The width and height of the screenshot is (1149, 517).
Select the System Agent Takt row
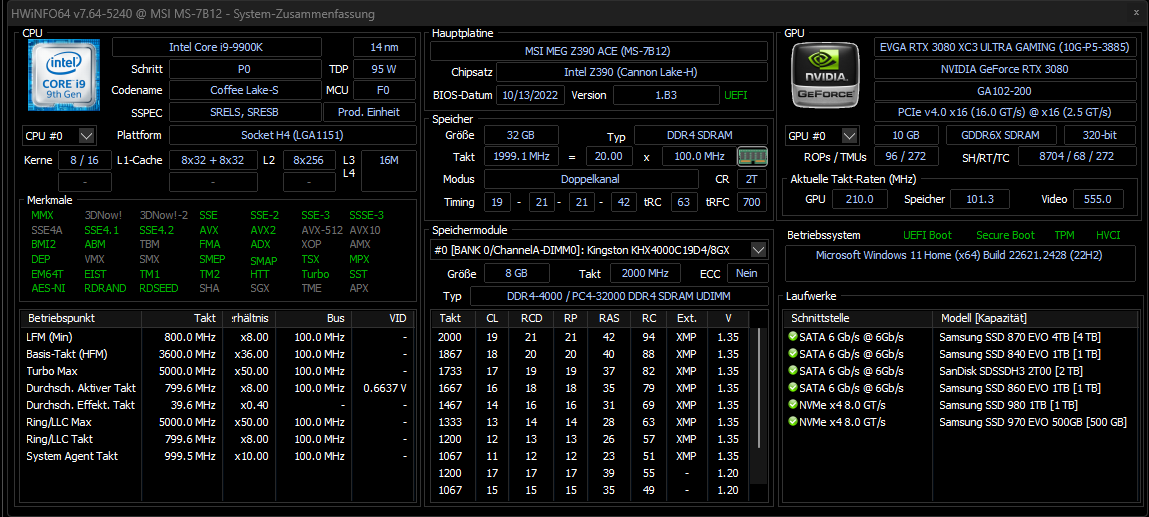[x=218, y=455]
